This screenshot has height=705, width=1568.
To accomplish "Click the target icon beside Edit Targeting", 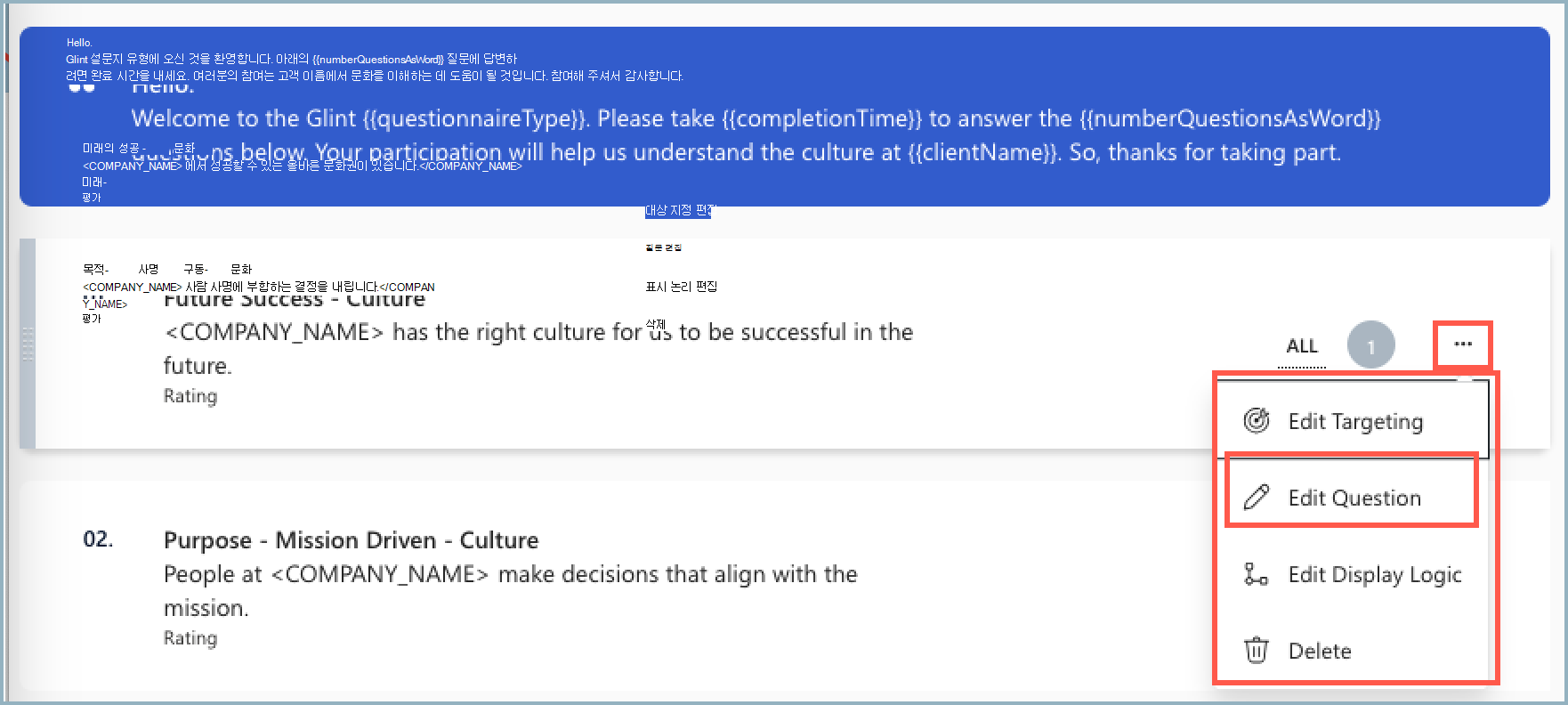I will (x=1256, y=420).
